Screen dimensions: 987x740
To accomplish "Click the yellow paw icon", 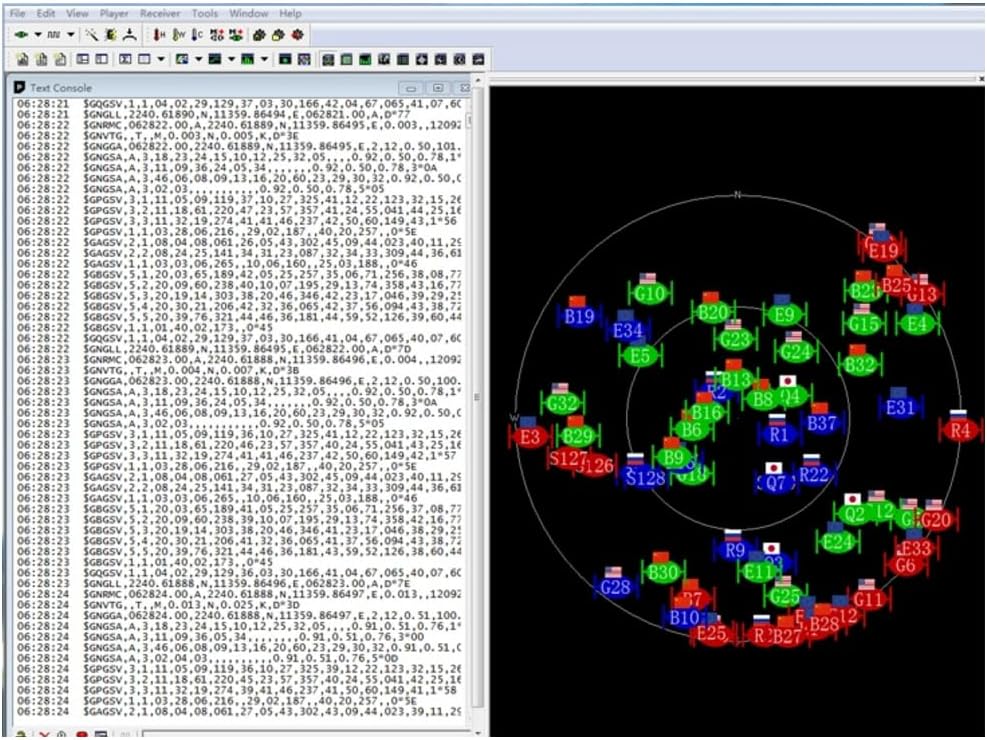I will point(278,35).
